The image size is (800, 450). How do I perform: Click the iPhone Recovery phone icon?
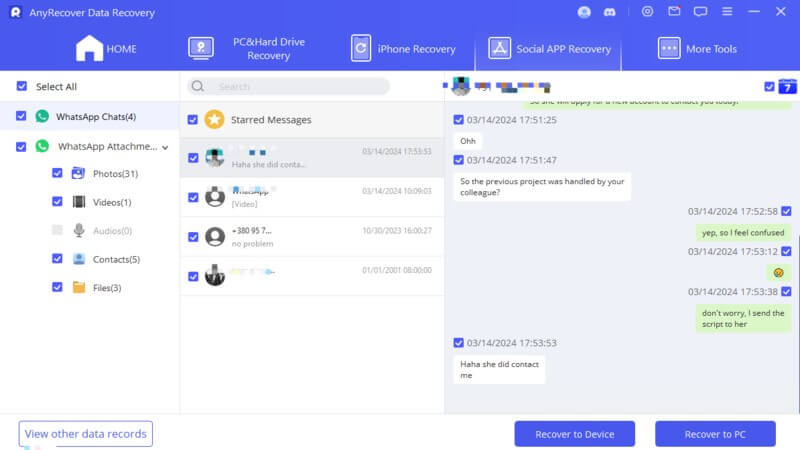pos(361,48)
